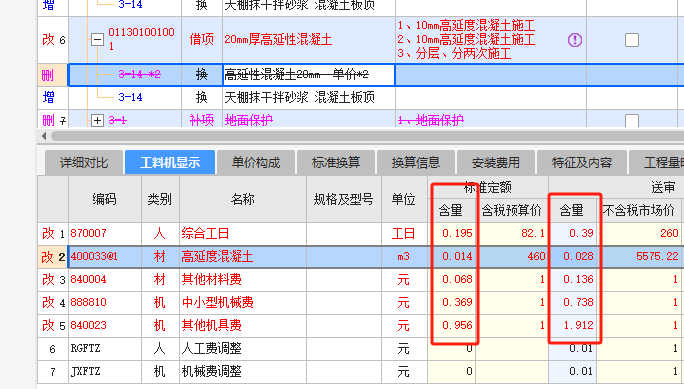Image resolution: width=684 pixels, height=389 pixels.
Task: Click the budget price cell 82.1
Action: (x=512, y=233)
